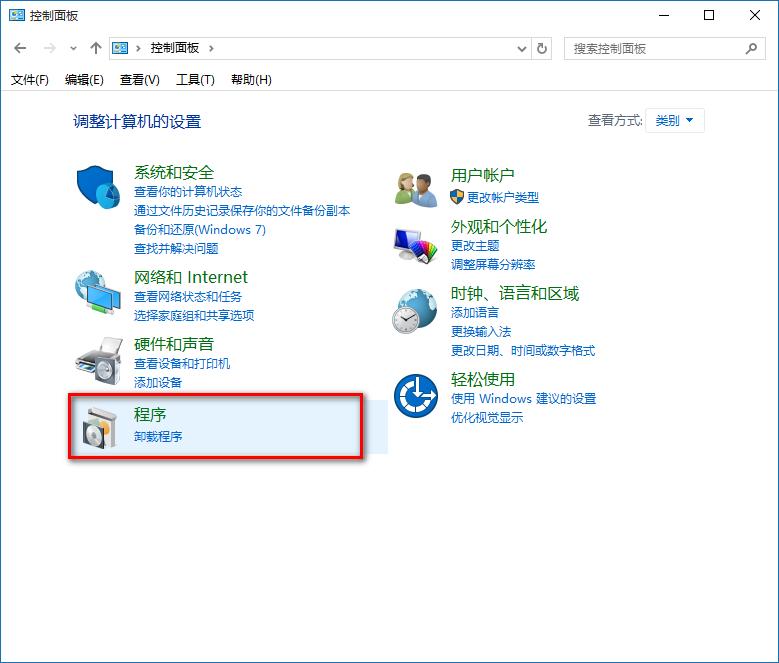
Task: Click 更换输入法 link
Action: (481, 332)
